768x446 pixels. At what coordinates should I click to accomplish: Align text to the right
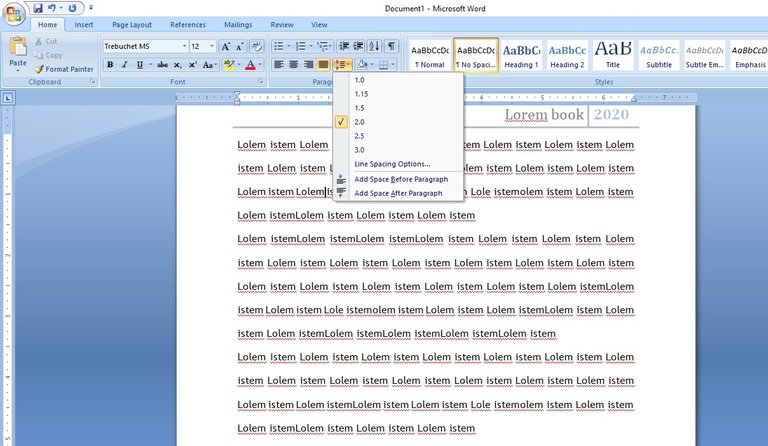[309, 65]
